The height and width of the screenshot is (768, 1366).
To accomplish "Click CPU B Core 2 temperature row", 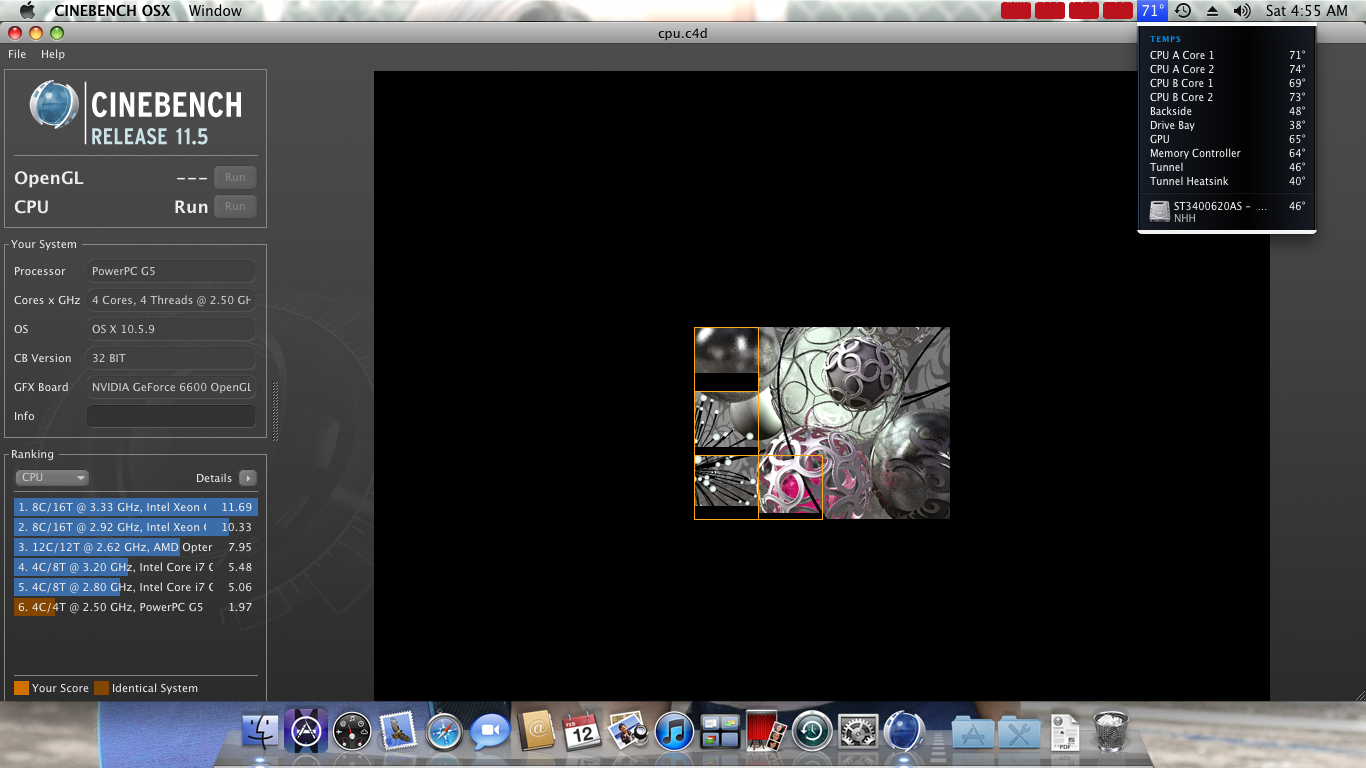I will [1227, 97].
